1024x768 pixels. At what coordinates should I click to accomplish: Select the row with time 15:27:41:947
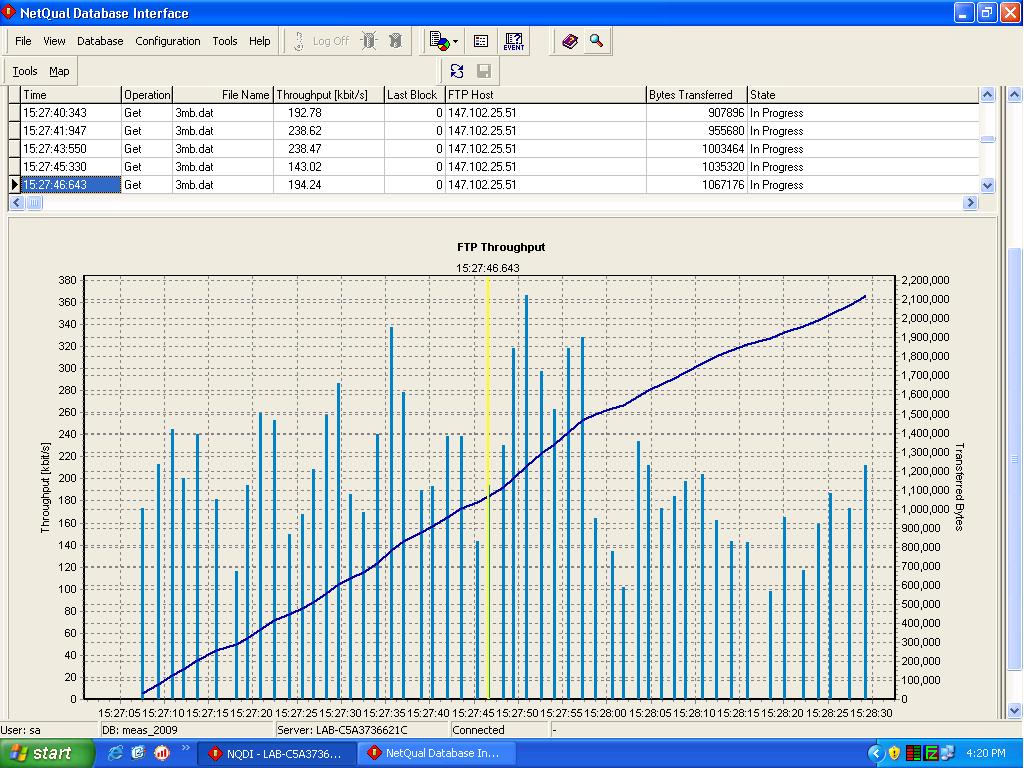[x=494, y=131]
